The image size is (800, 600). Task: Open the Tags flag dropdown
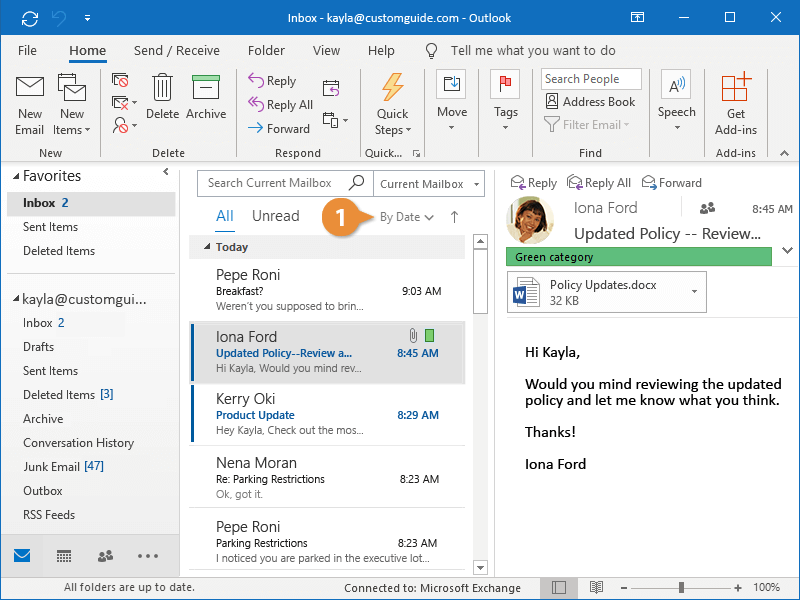(x=506, y=102)
